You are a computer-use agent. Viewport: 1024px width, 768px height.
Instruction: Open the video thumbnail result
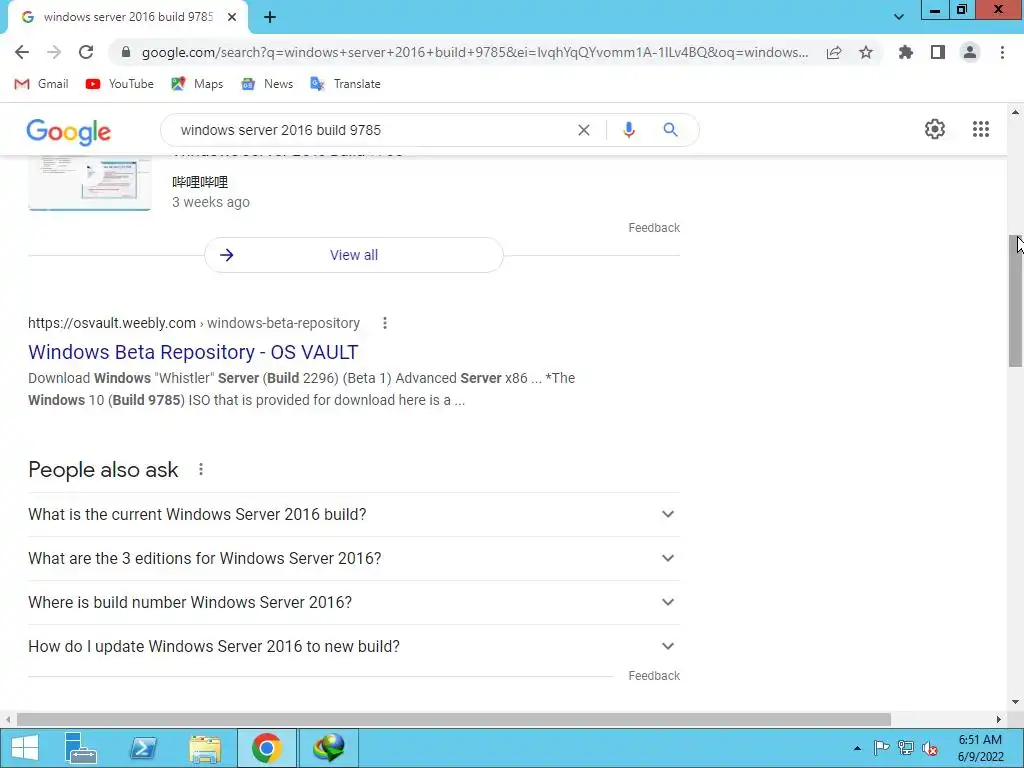tap(89, 183)
